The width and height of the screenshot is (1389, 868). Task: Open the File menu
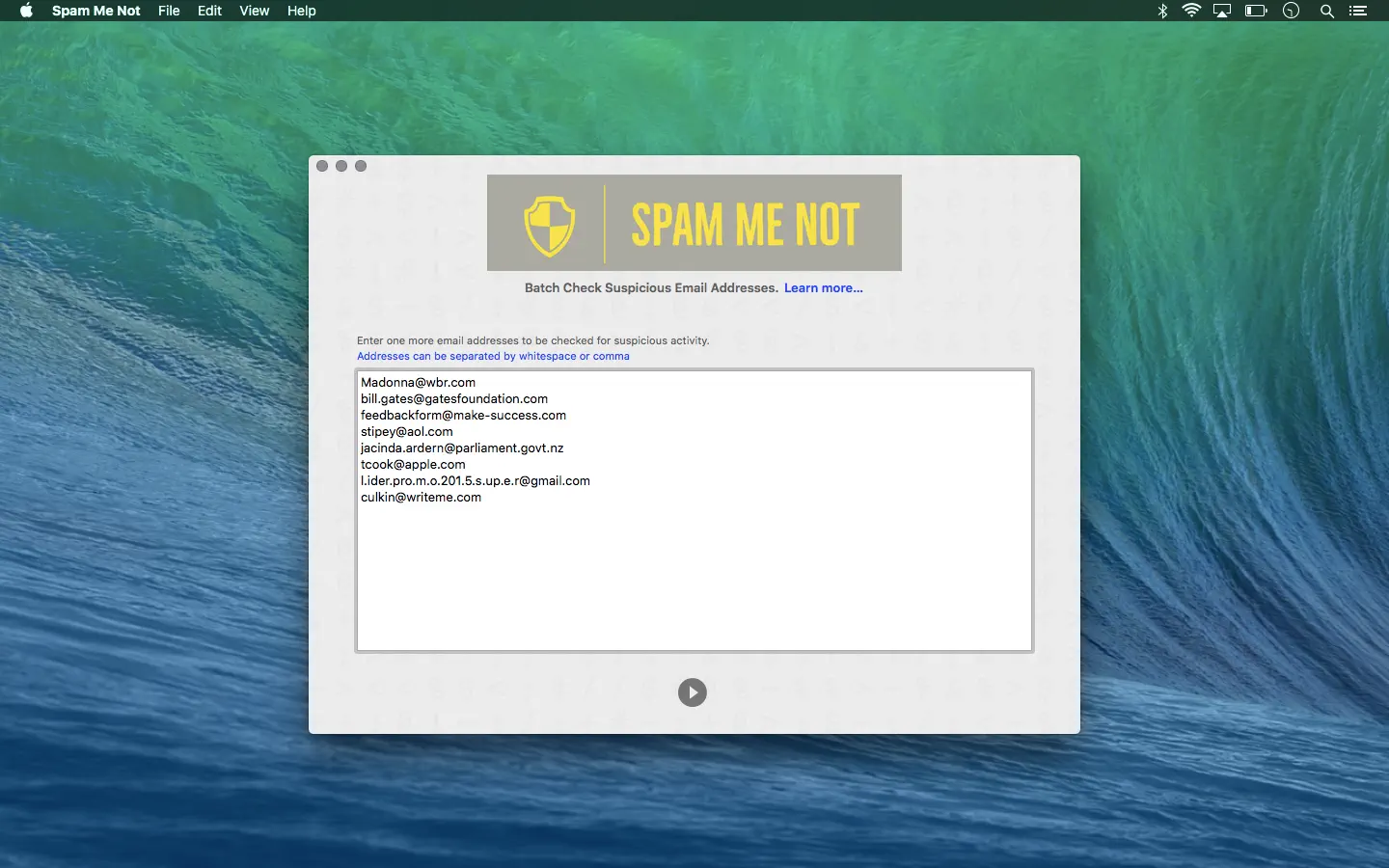coord(169,11)
